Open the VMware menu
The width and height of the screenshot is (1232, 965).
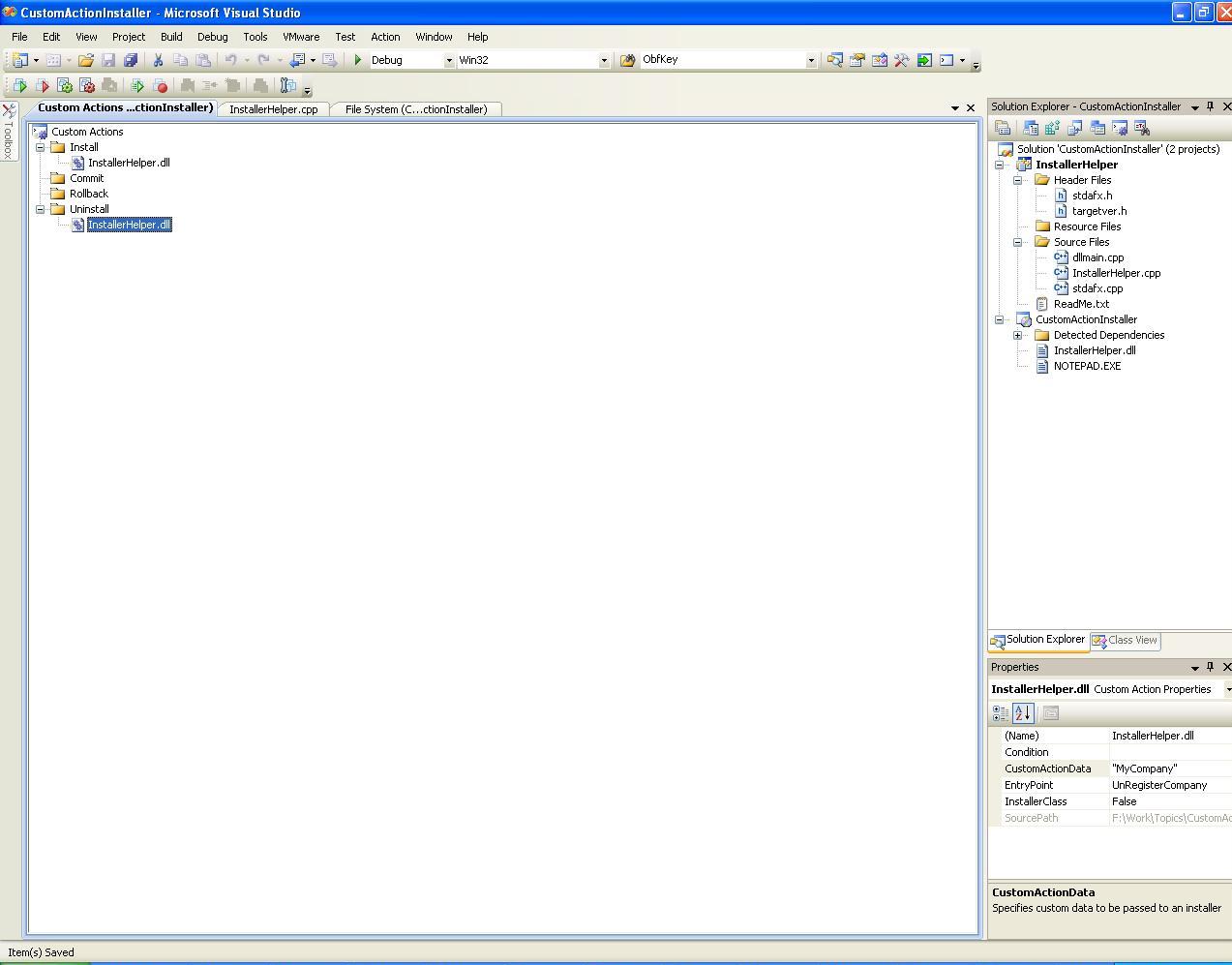(301, 37)
